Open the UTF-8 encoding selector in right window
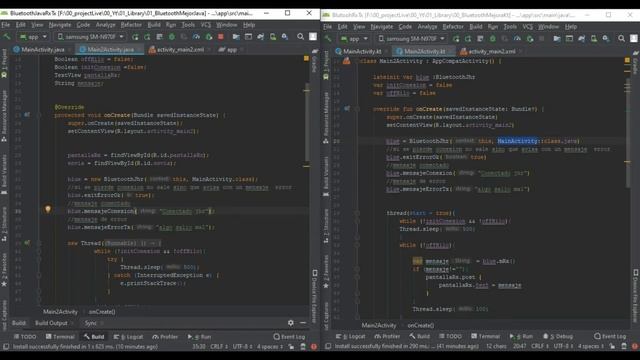 tap(563, 346)
